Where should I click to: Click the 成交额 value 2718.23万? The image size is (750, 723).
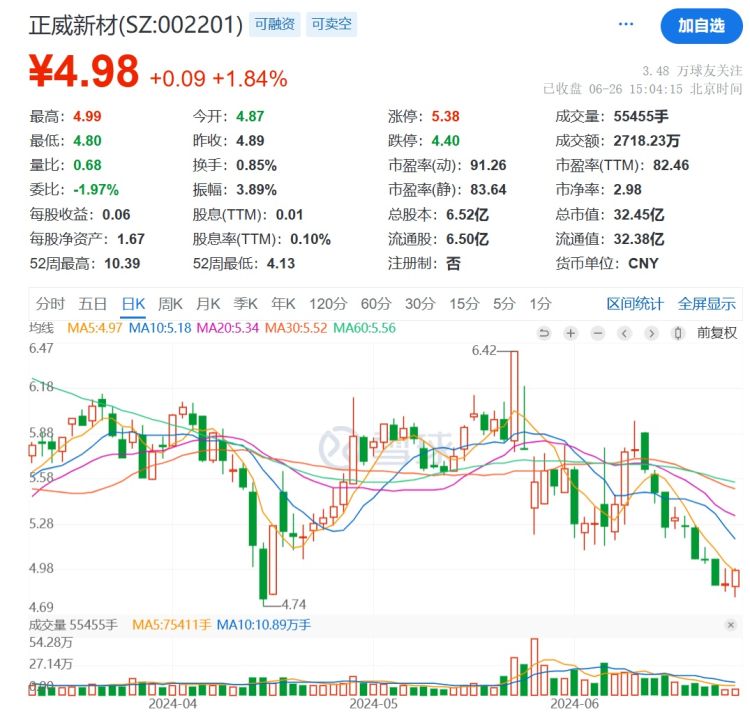tap(647, 141)
